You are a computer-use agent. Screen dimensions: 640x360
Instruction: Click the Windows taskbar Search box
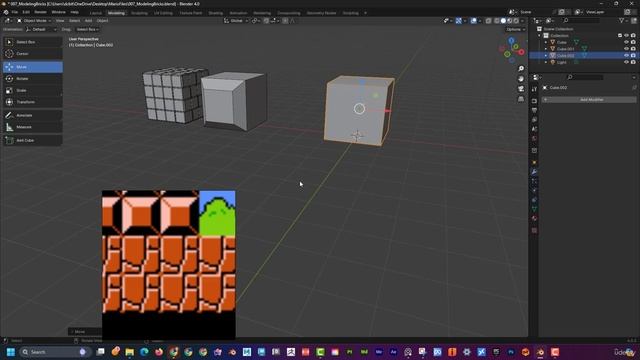click(x=54, y=352)
